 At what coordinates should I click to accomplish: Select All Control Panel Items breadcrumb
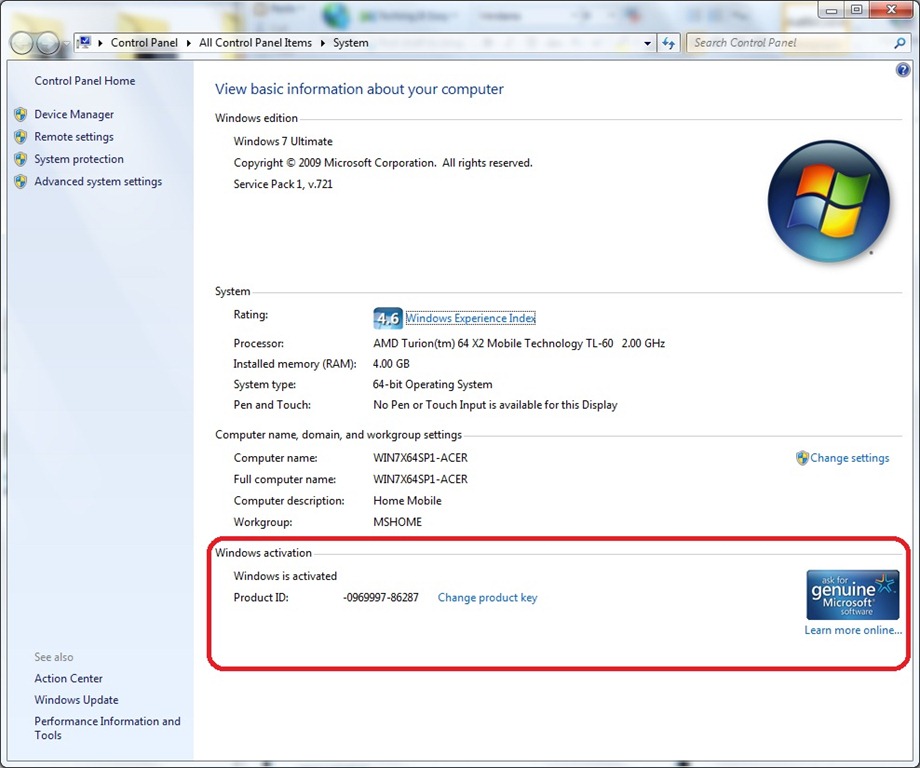click(255, 43)
